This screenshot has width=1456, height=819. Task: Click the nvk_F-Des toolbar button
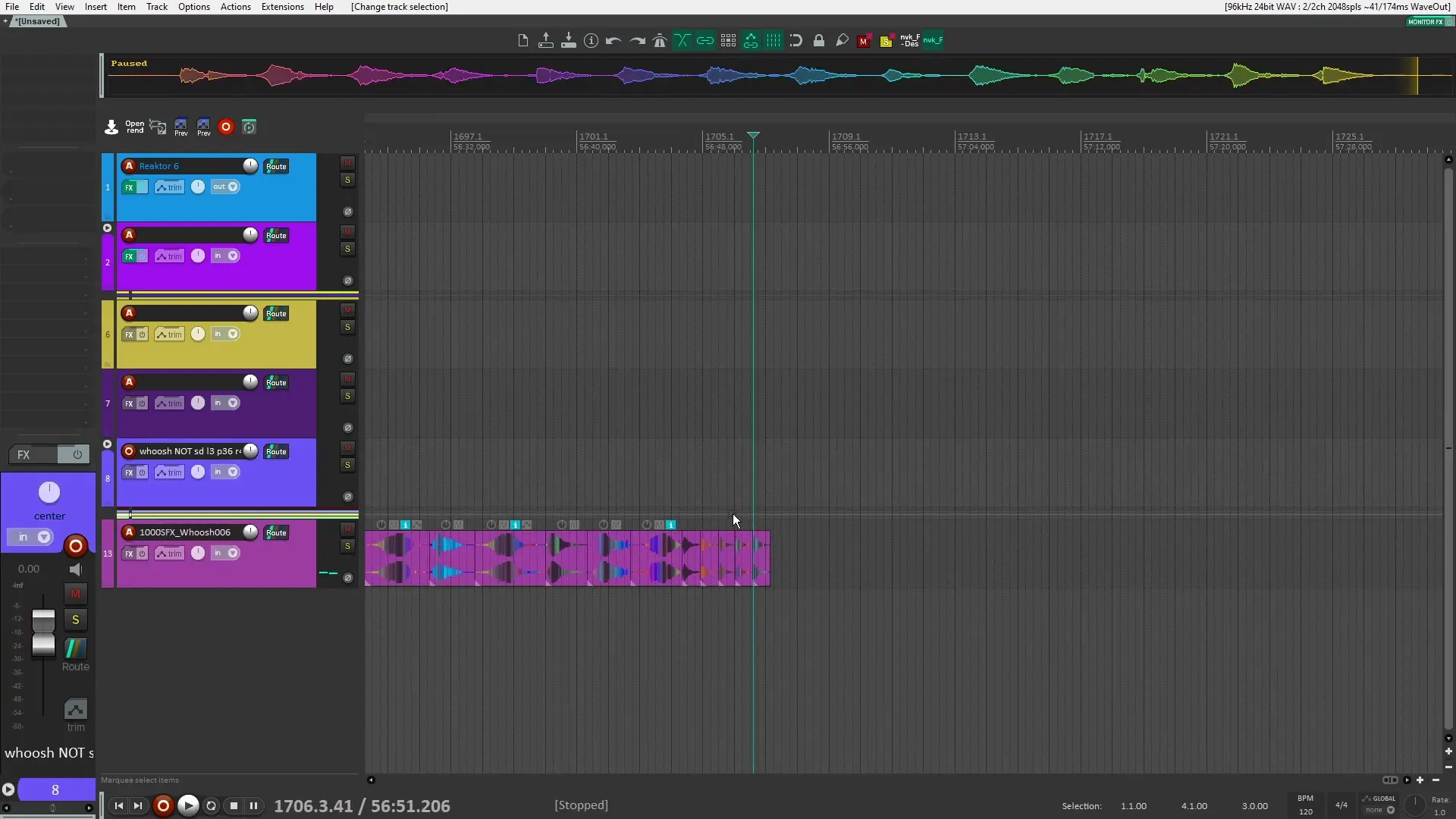910,41
